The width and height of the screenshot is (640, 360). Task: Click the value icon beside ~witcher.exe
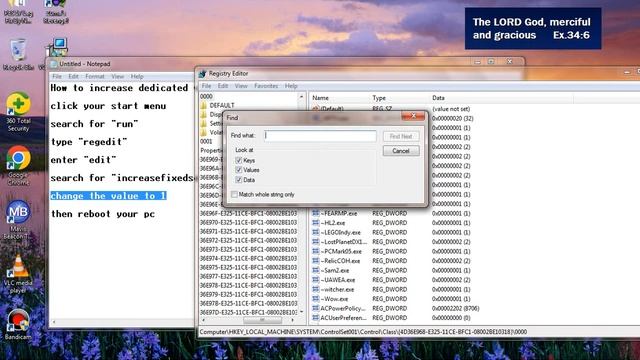click(316, 289)
